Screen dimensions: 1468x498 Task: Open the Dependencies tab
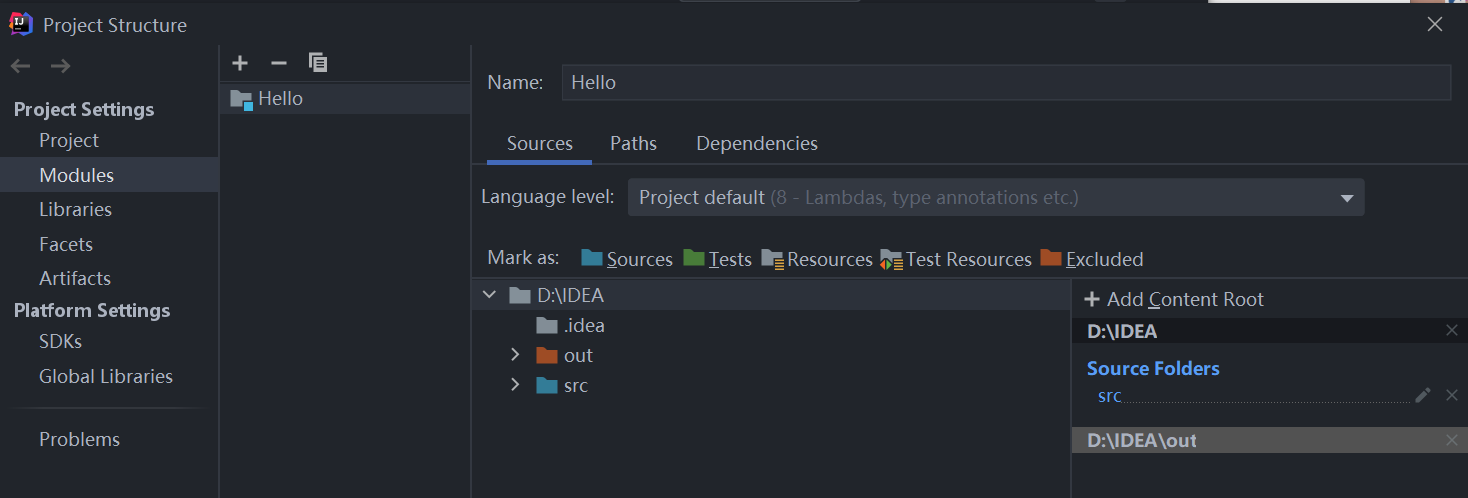(x=757, y=144)
